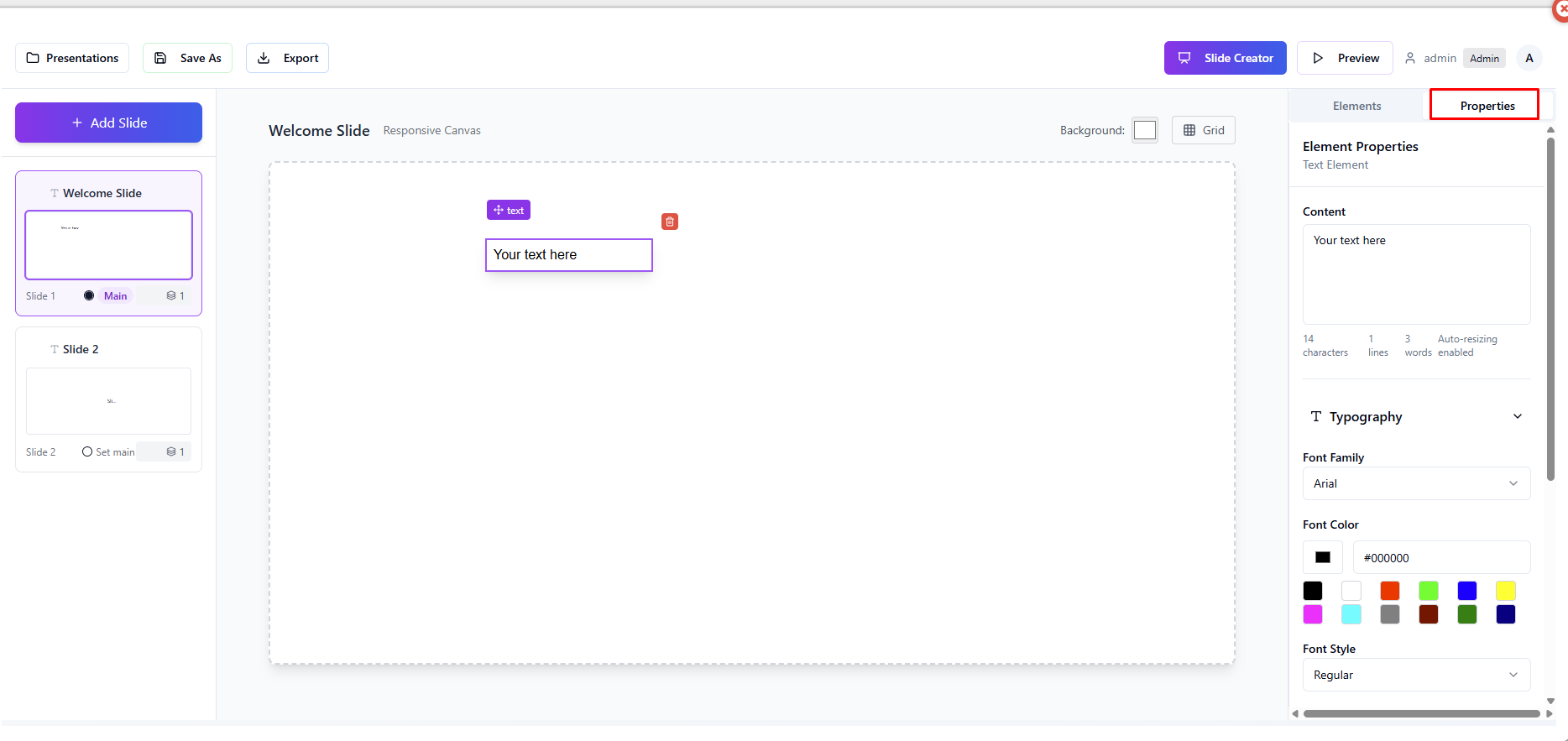The height and width of the screenshot is (741, 1568).
Task: Select the Slide 2 thumbnail
Action: (108, 401)
